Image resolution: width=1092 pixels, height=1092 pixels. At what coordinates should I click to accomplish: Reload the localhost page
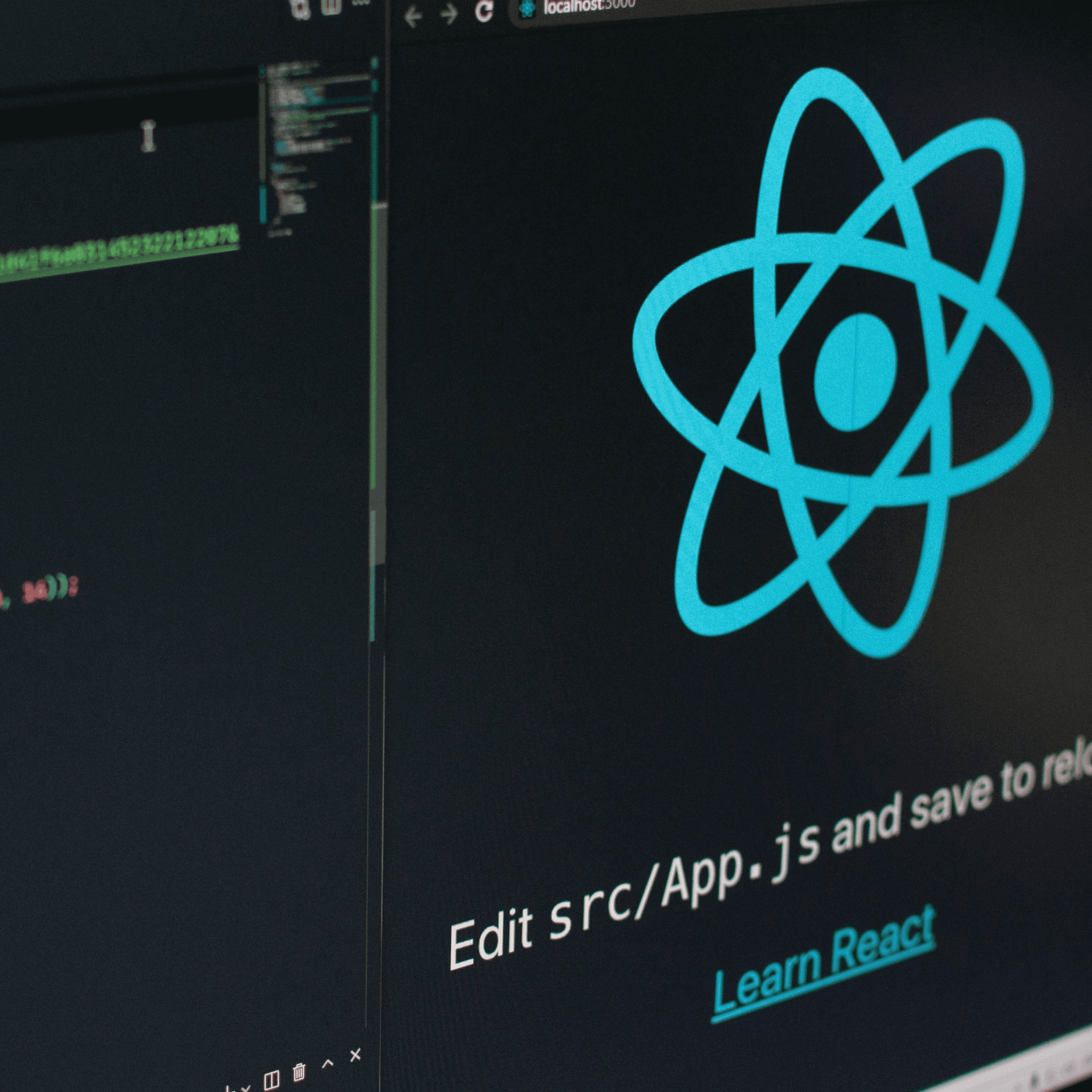click(484, 11)
